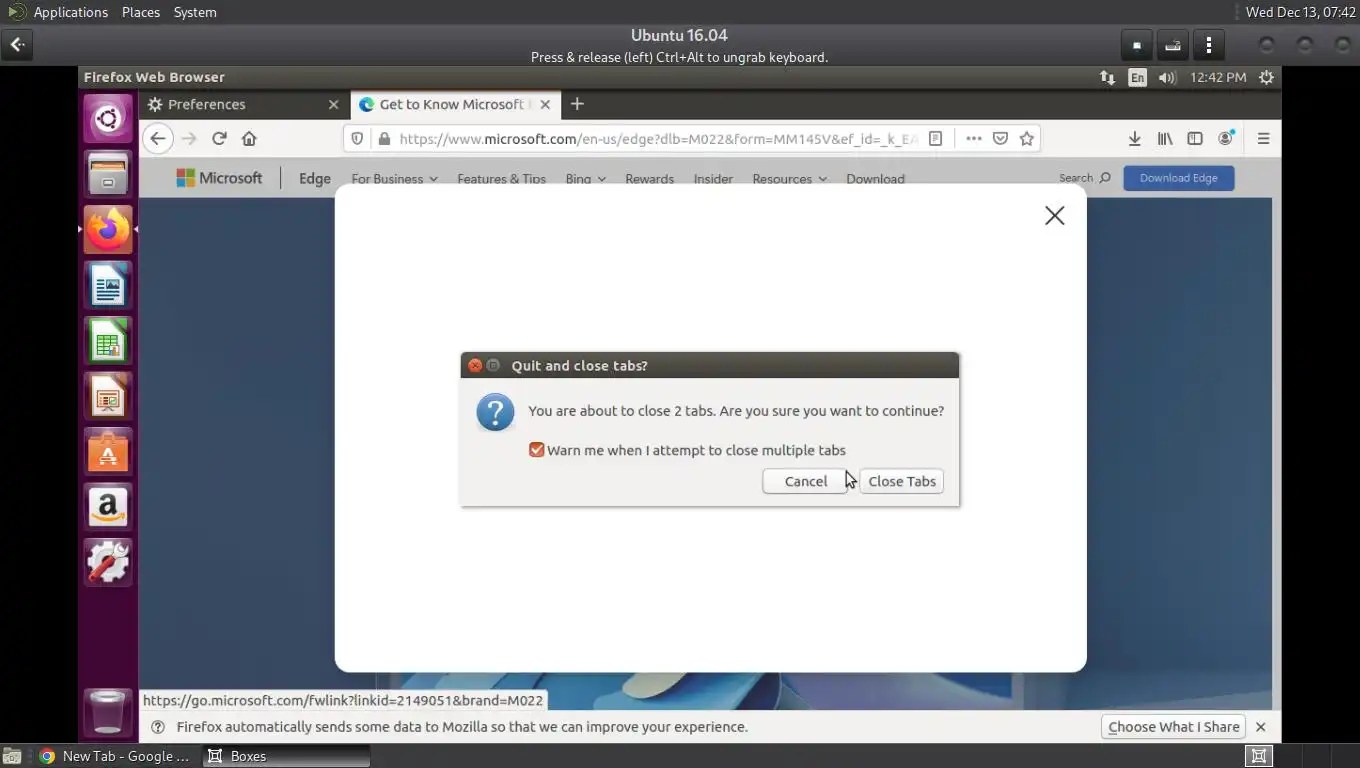Click the Cancel button in the dialog
The height and width of the screenshot is (768, 1360).
[x=805, y=481]
